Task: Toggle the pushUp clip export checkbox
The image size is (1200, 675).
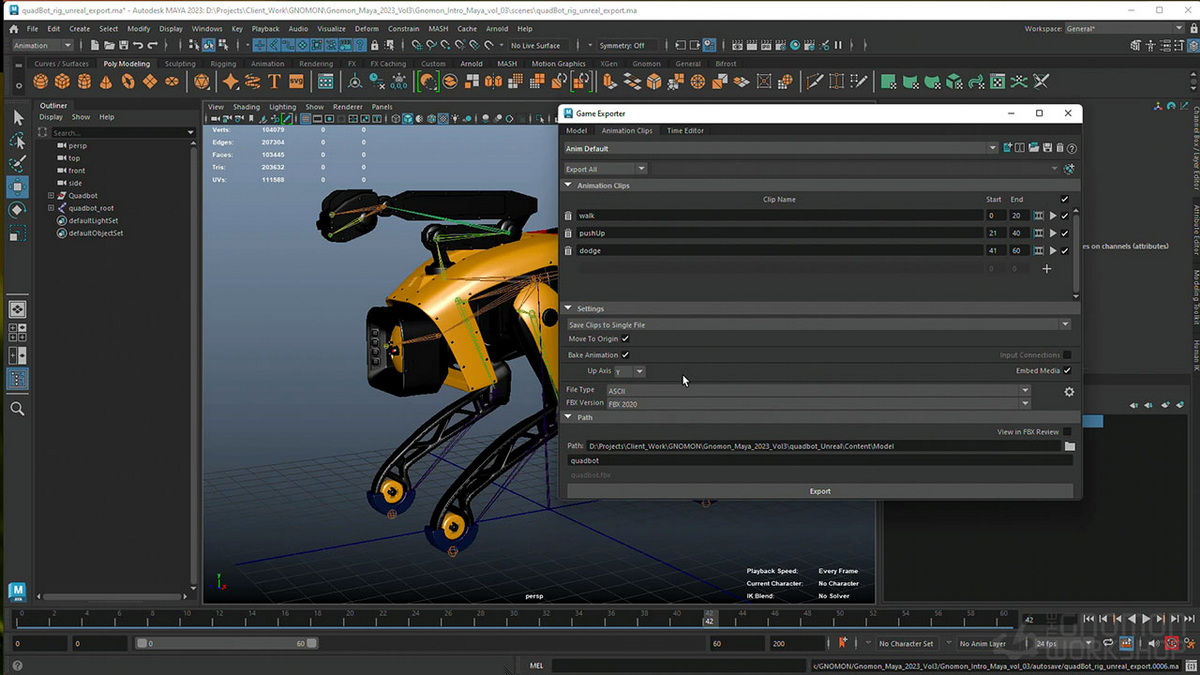Action: pyautogui.click(x=1065, y=233)
